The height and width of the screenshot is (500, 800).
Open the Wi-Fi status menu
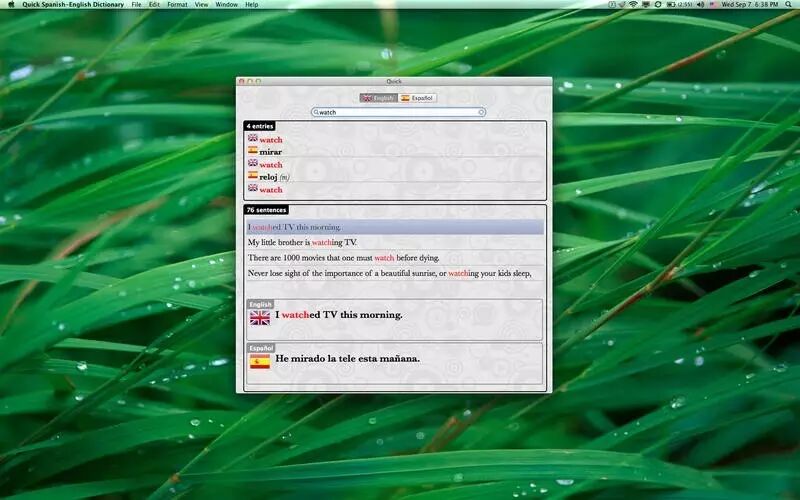[633, 5]
